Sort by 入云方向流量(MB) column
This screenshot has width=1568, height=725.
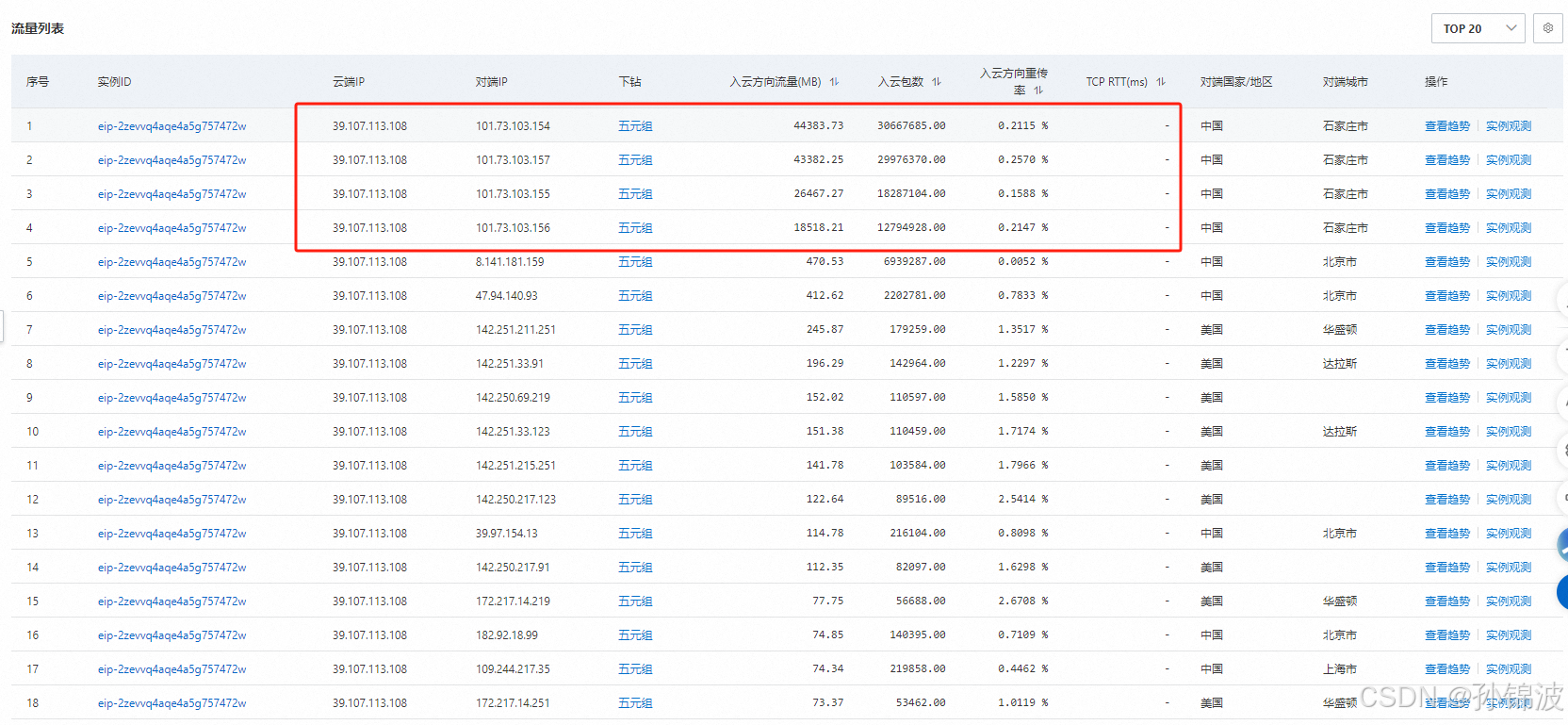click(x=834, y=82)
